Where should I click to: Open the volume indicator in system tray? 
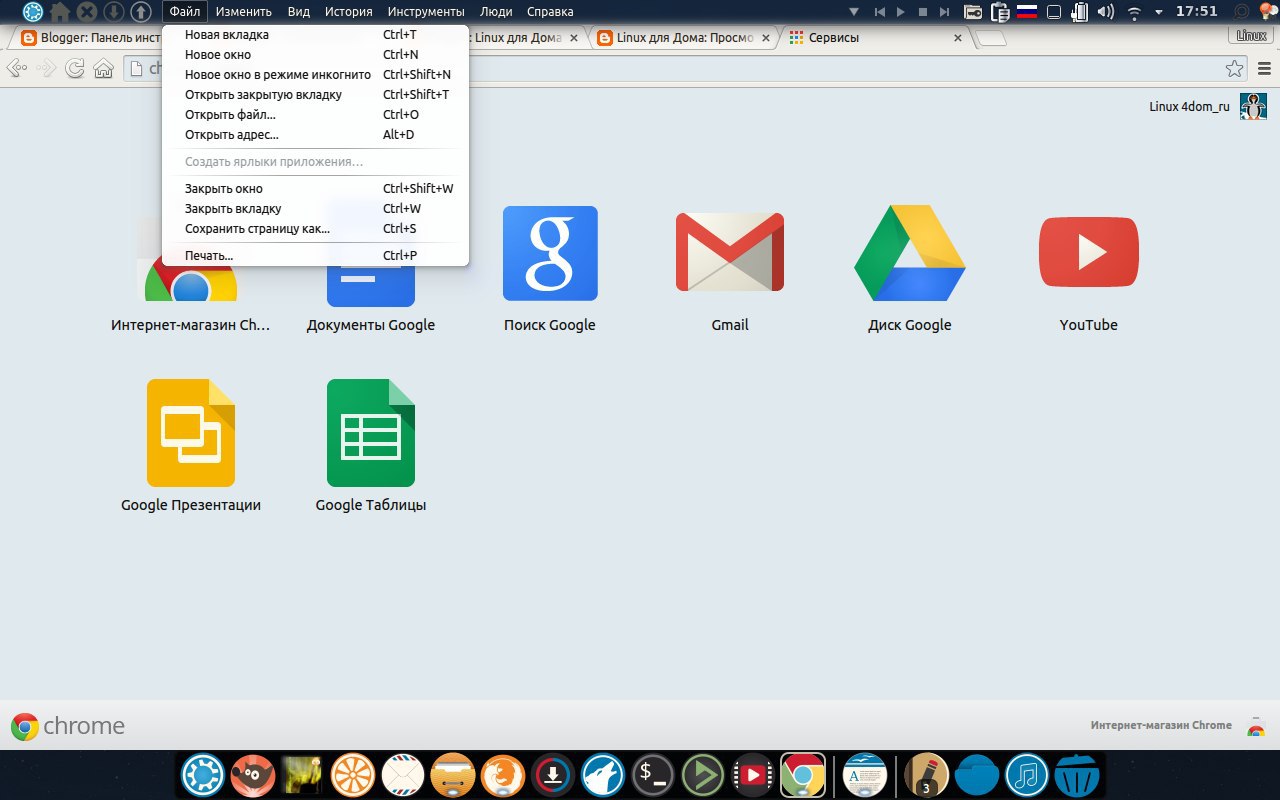pyautogui.click(x=1106, y=12)
